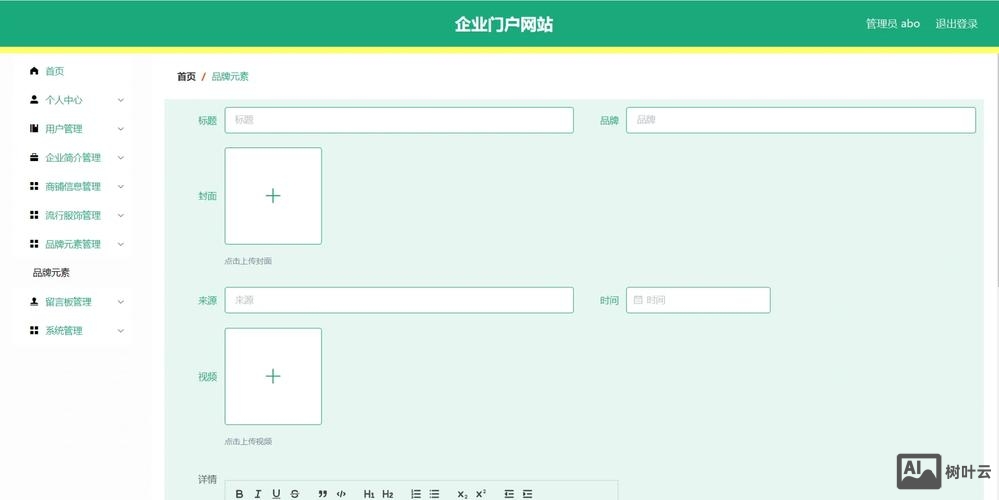
Task: Click the 企业门户网站 header title
Action: (503, 24)
